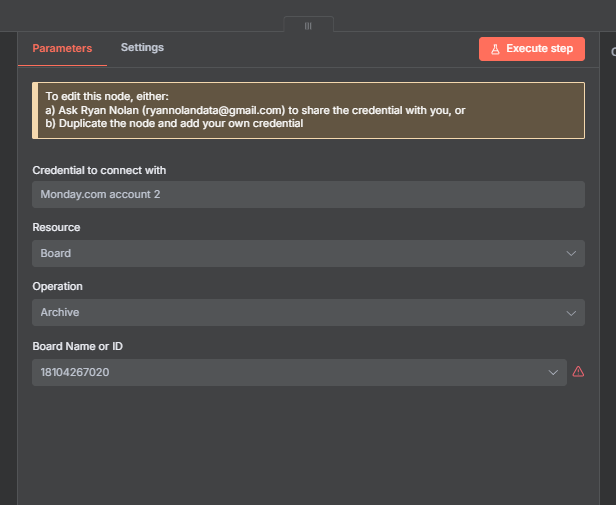Click the flask icon on Execute step

coord(495,48)
